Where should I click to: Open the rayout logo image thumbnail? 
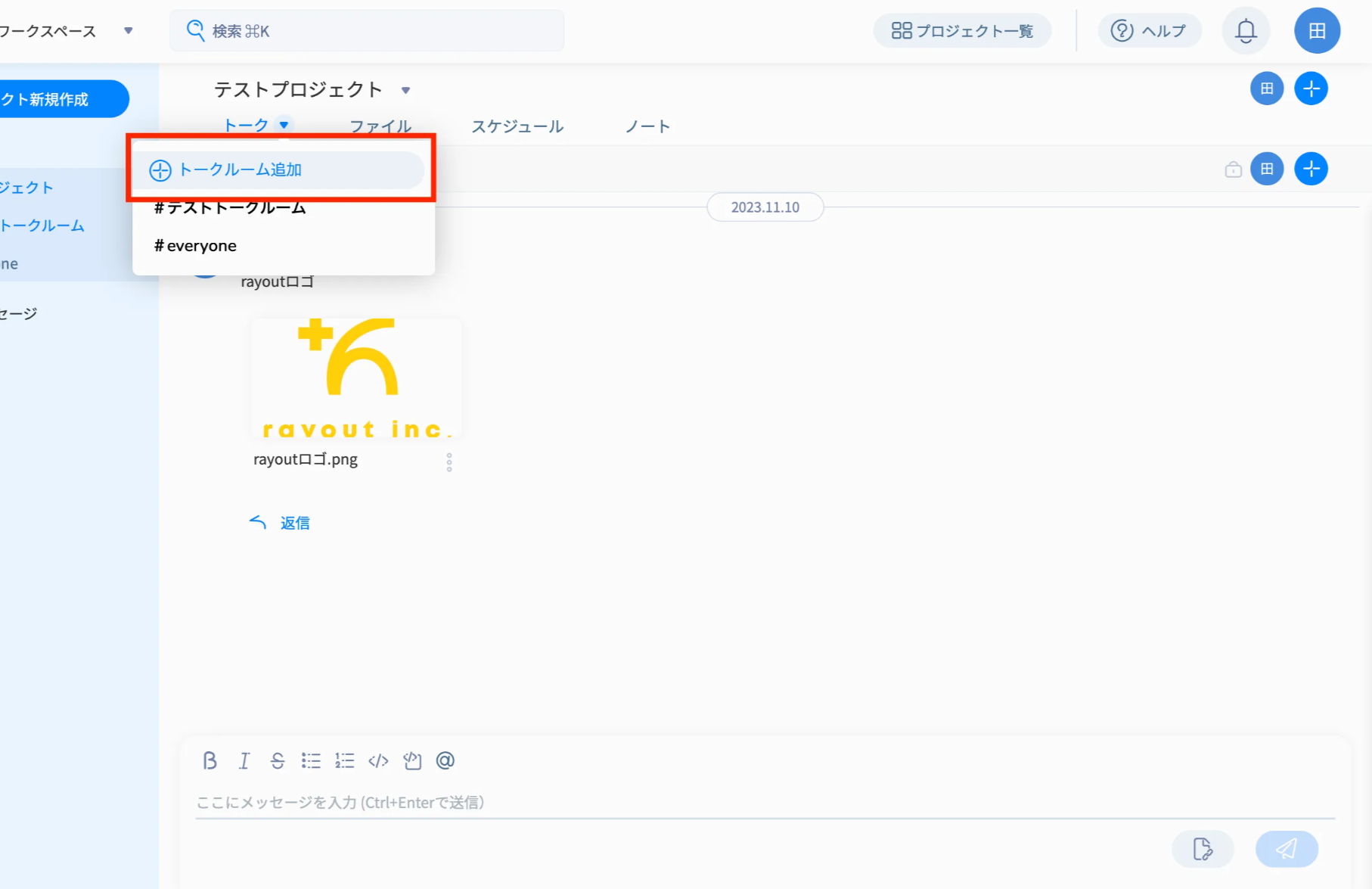pos(356,378)
